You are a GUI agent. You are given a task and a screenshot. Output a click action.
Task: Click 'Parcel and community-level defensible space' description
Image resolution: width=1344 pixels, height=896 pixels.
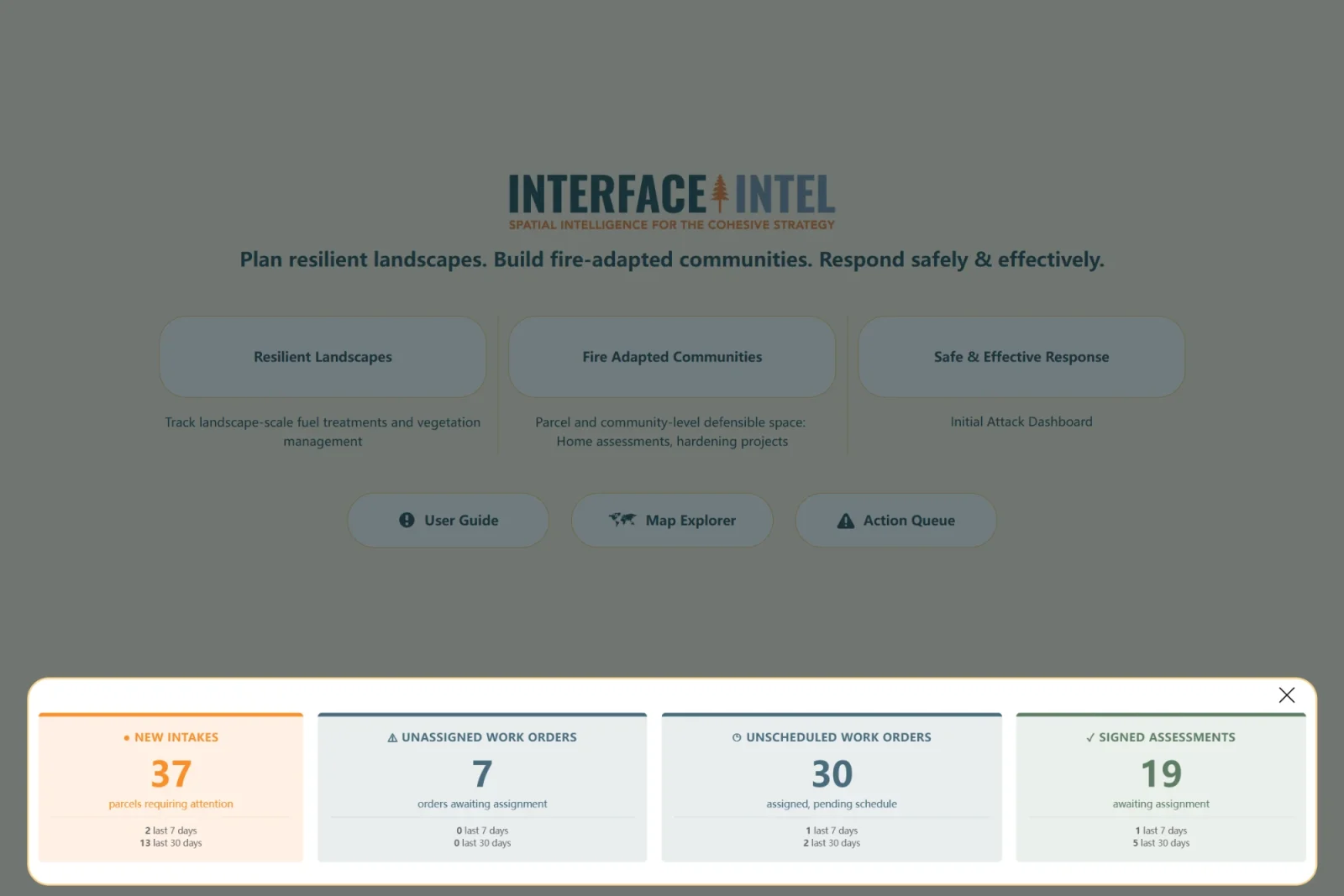point(672,432)
